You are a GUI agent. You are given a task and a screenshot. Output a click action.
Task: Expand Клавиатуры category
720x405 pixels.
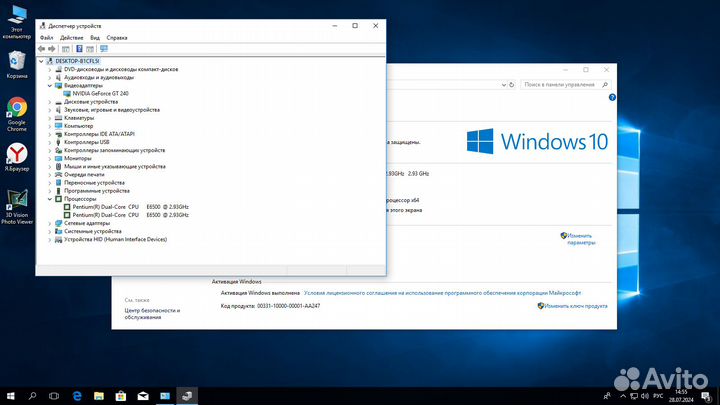50,118
